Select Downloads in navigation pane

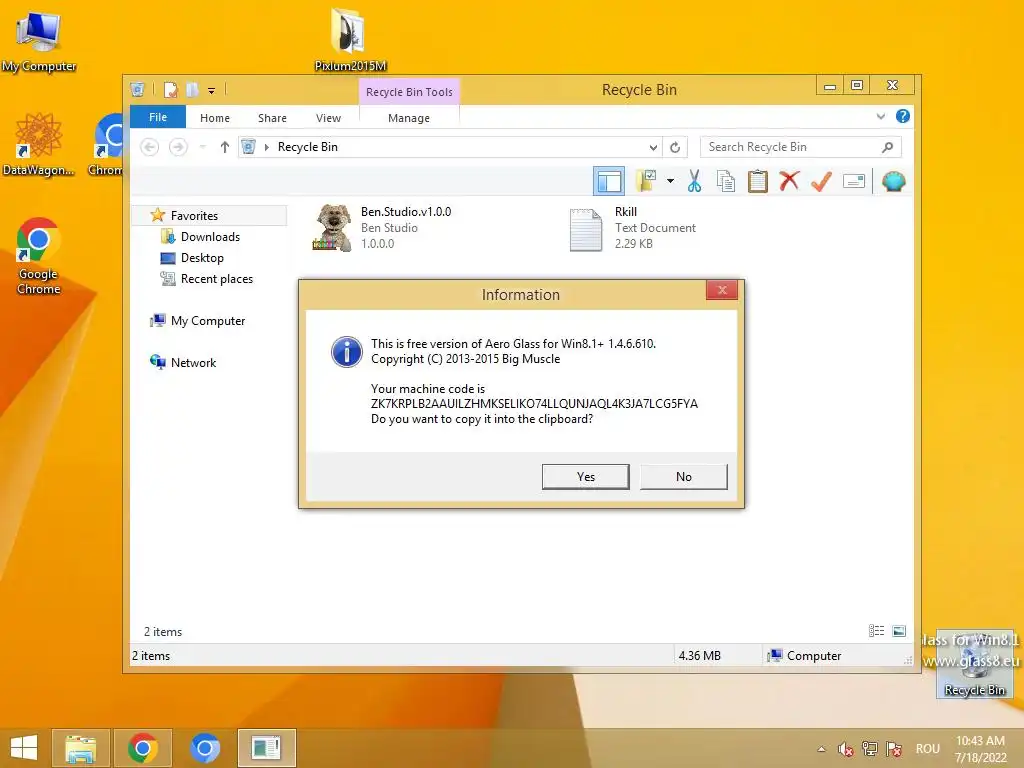pyautogui.click(x=210, y=236)
